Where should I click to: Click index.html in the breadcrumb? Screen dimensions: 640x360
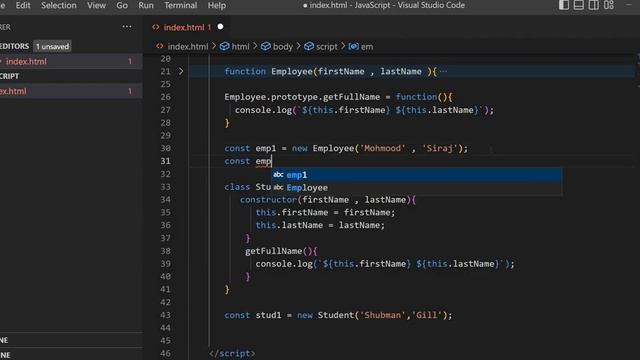[x=188, y=47]
